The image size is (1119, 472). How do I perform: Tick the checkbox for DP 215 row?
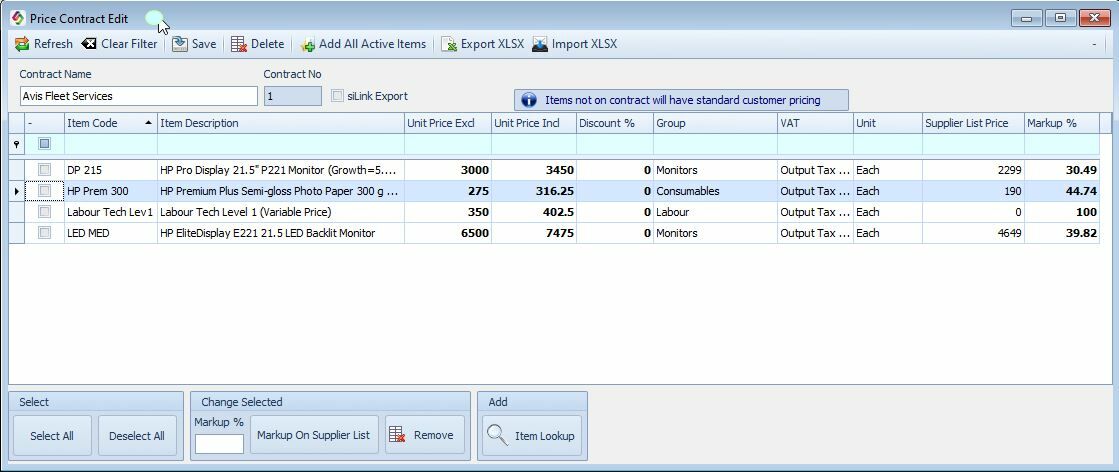[44, 170]
